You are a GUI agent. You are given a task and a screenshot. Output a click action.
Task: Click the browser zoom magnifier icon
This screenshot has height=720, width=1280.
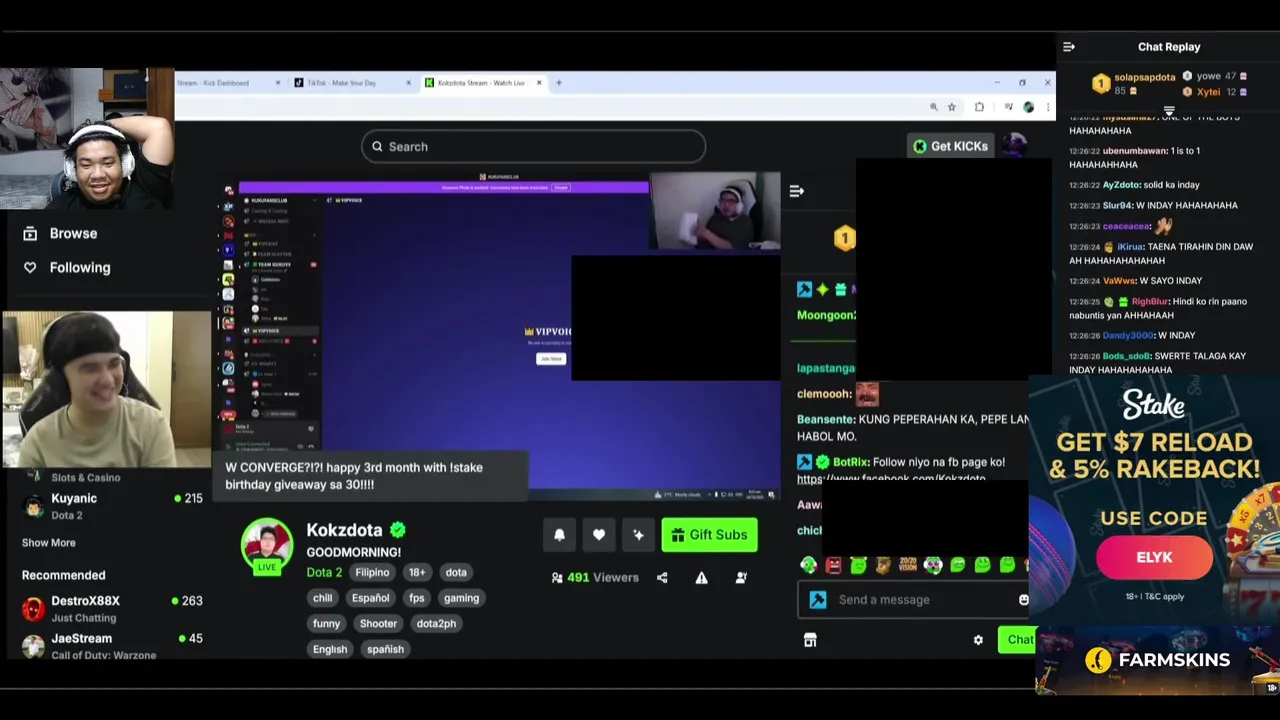(934, 107)
